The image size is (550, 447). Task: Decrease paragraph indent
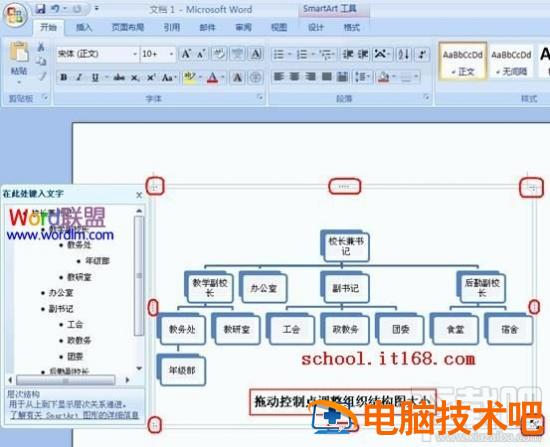(x=348, y=54)
